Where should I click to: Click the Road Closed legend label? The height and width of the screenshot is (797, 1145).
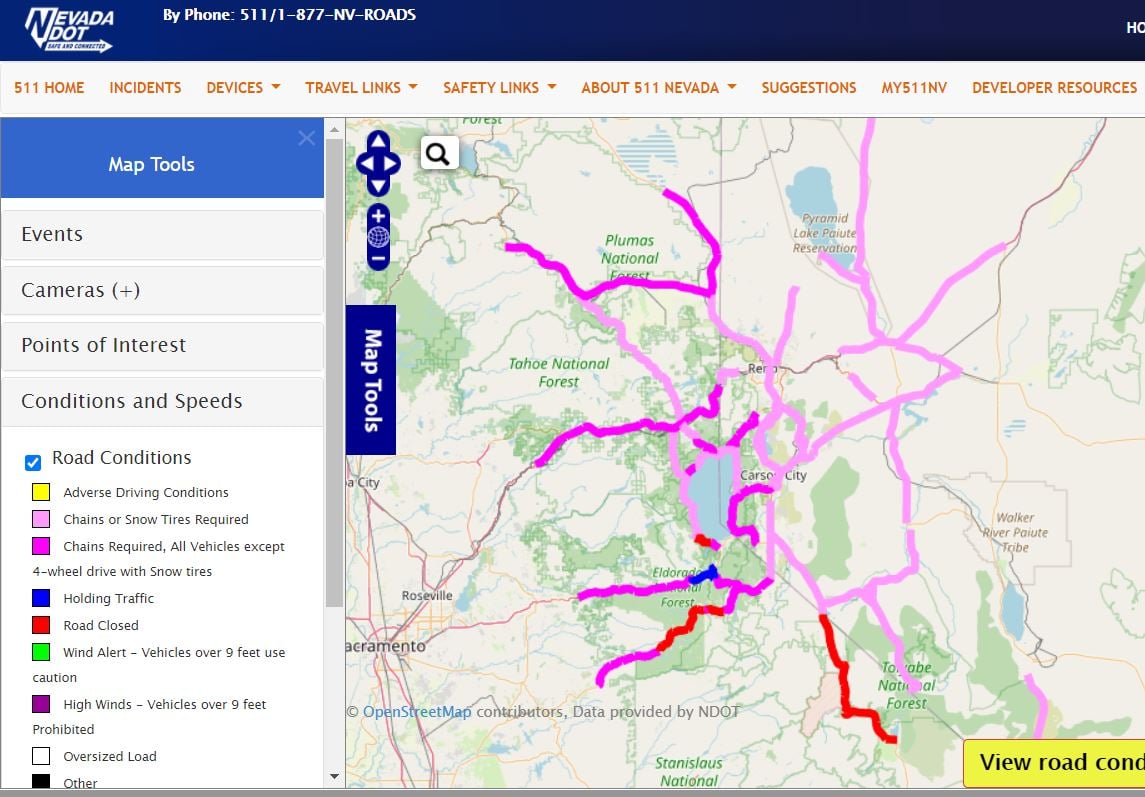coord(101,625)
